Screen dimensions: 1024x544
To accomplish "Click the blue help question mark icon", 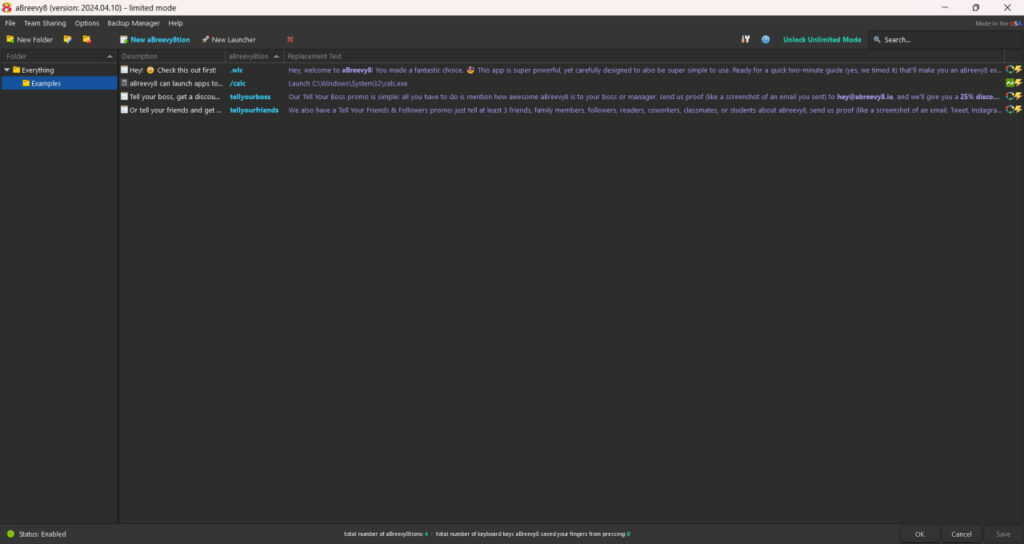I will pyautogui.click(x=765, y=40).
